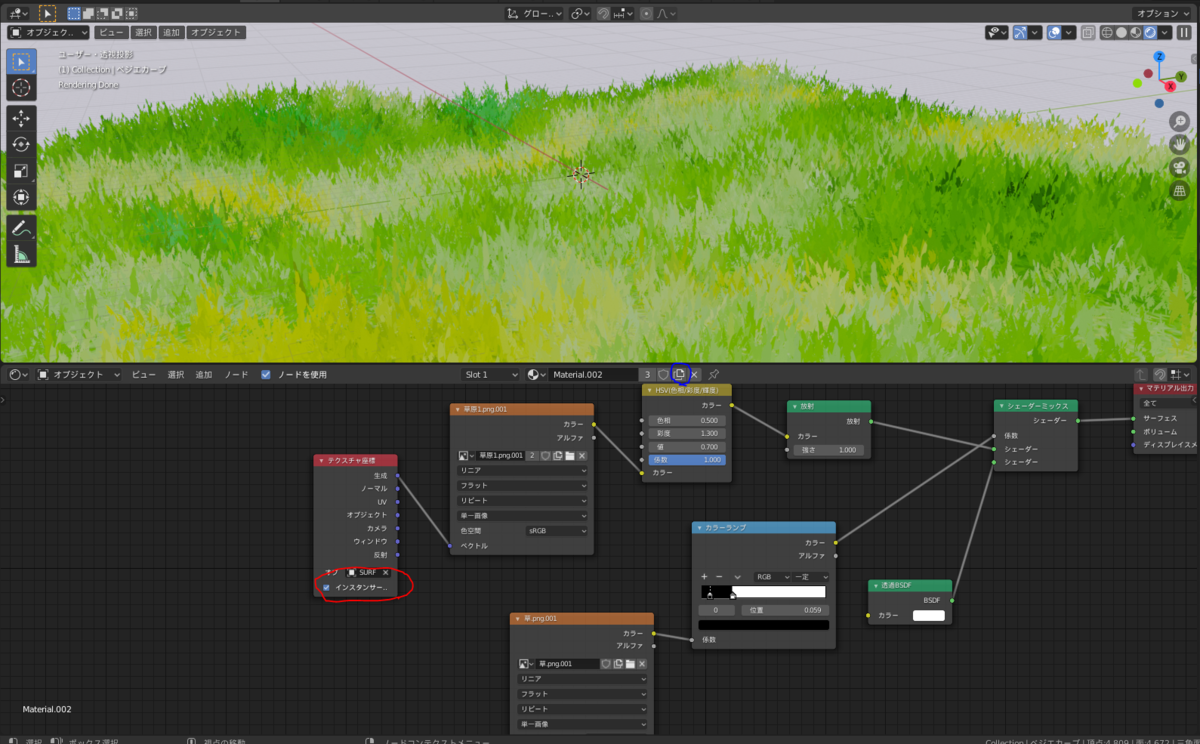
Task: Open the リピート extension dropdown in 草原1.png.001
Action: 522,500
